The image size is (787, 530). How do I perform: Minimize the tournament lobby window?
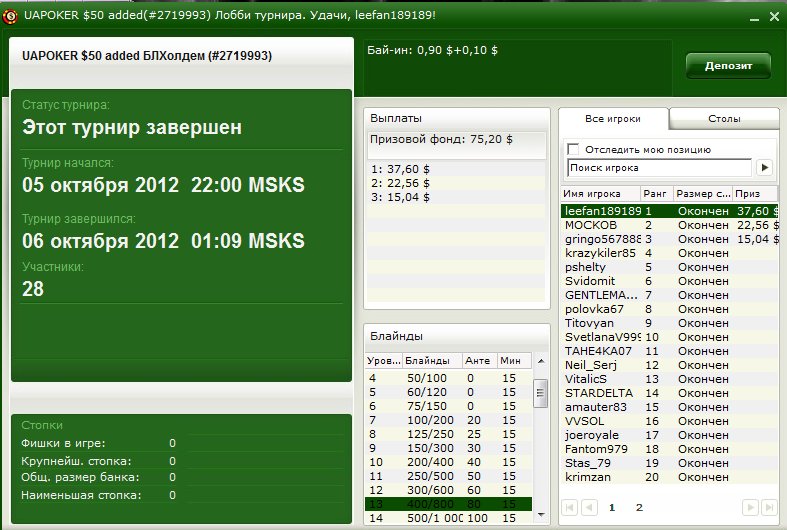coord(754,18)
